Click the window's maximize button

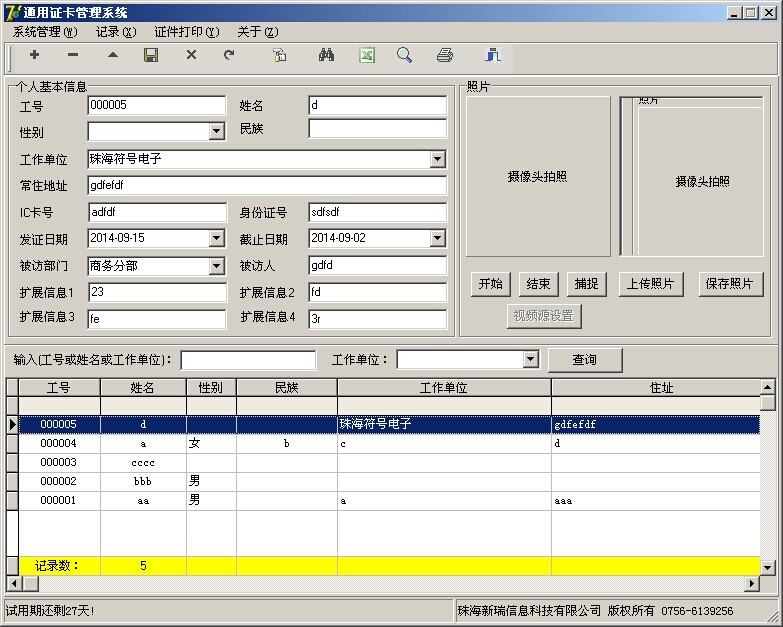[751, 12]
